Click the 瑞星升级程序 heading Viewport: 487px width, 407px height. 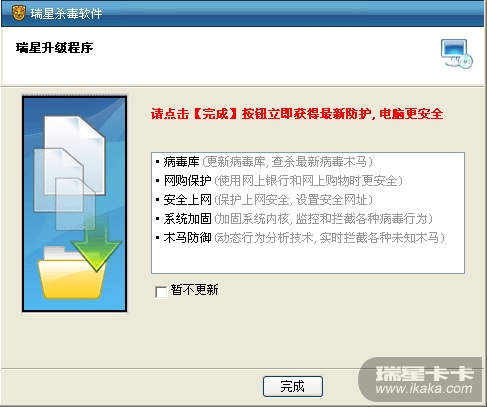pyautogui.click(x=54, y=48)
